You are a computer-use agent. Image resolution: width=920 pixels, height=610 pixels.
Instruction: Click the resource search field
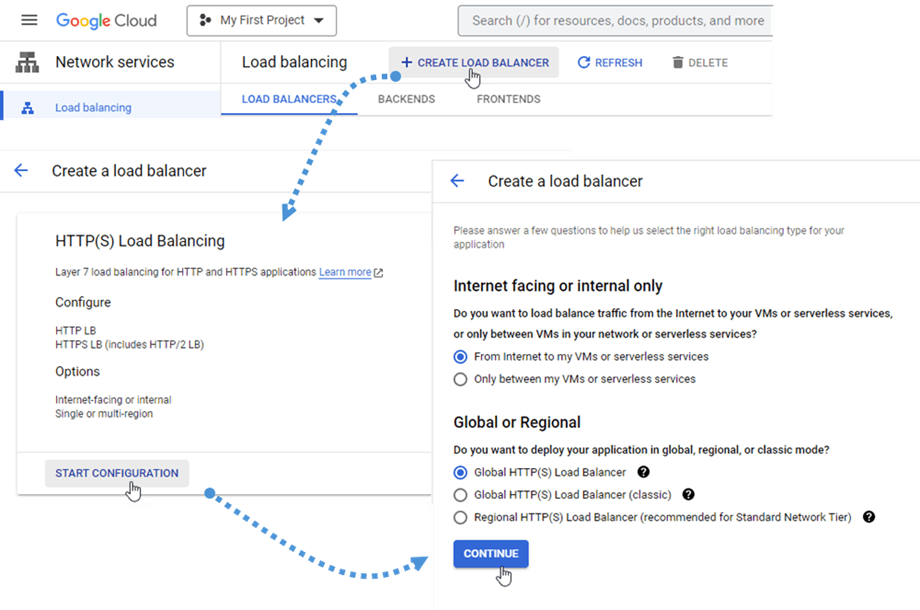click(617, 20)
